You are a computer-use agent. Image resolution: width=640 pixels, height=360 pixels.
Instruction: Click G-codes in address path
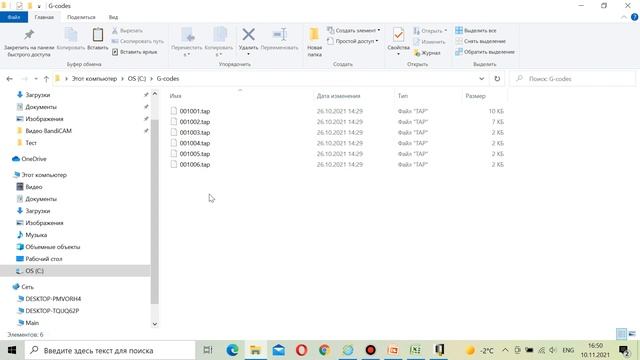coord(168,78)
